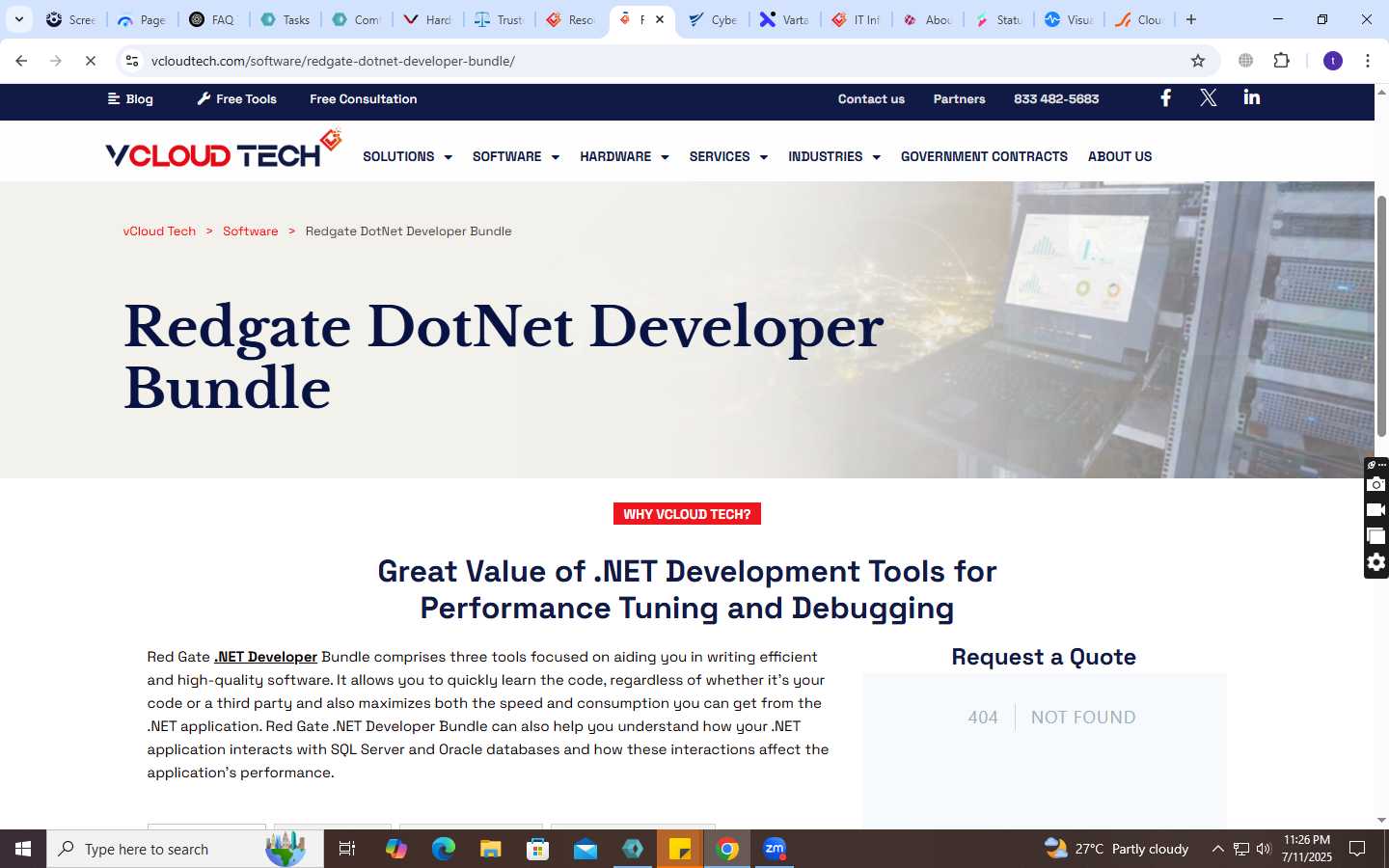Open the browser Extensions puzzle icon

(x=1281, y=61)
